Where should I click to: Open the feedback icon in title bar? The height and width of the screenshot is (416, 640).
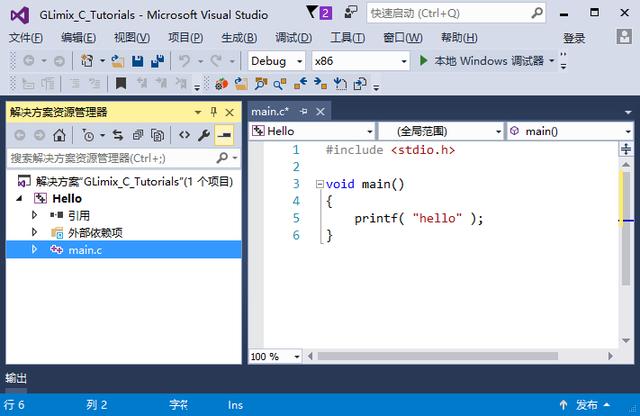pyautogui.click(x=351, y=12)
